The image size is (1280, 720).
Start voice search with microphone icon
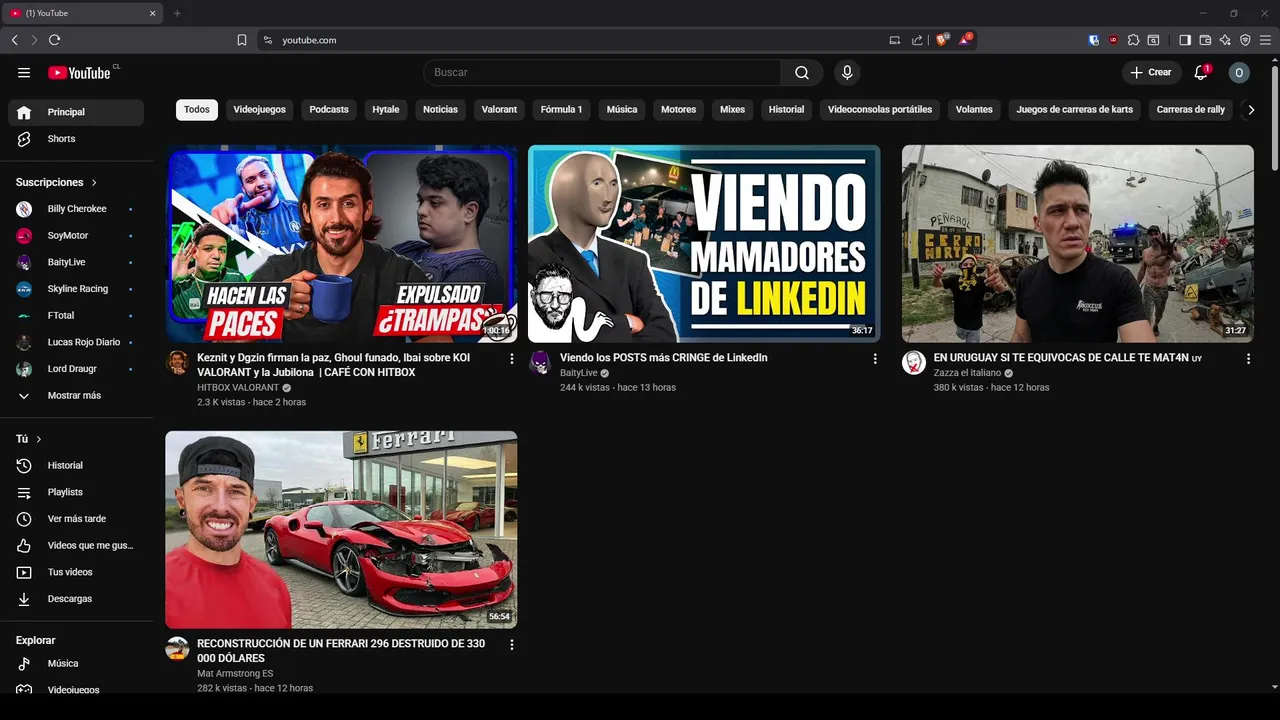pos(847,72)
